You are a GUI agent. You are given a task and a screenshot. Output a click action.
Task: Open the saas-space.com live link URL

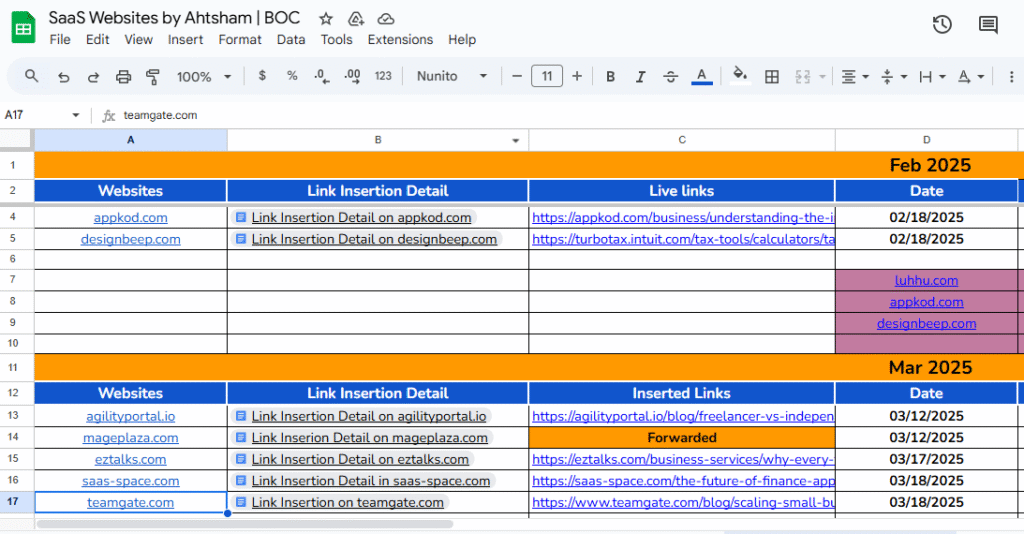683,481
